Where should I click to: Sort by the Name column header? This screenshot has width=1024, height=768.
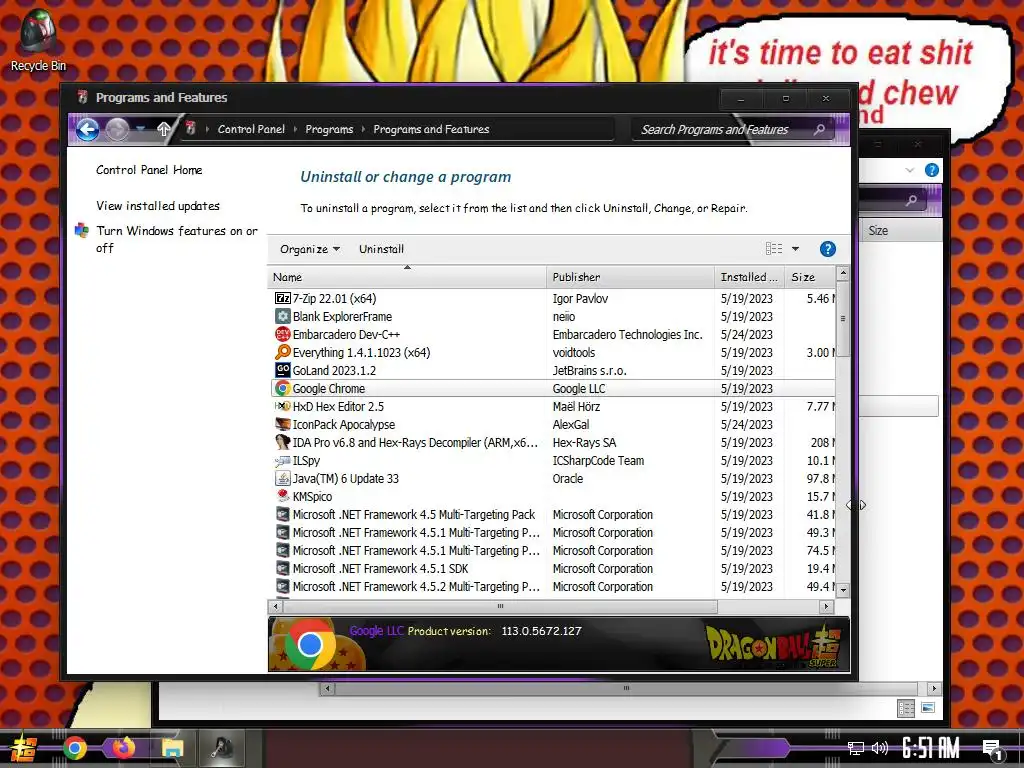(407, 277)
